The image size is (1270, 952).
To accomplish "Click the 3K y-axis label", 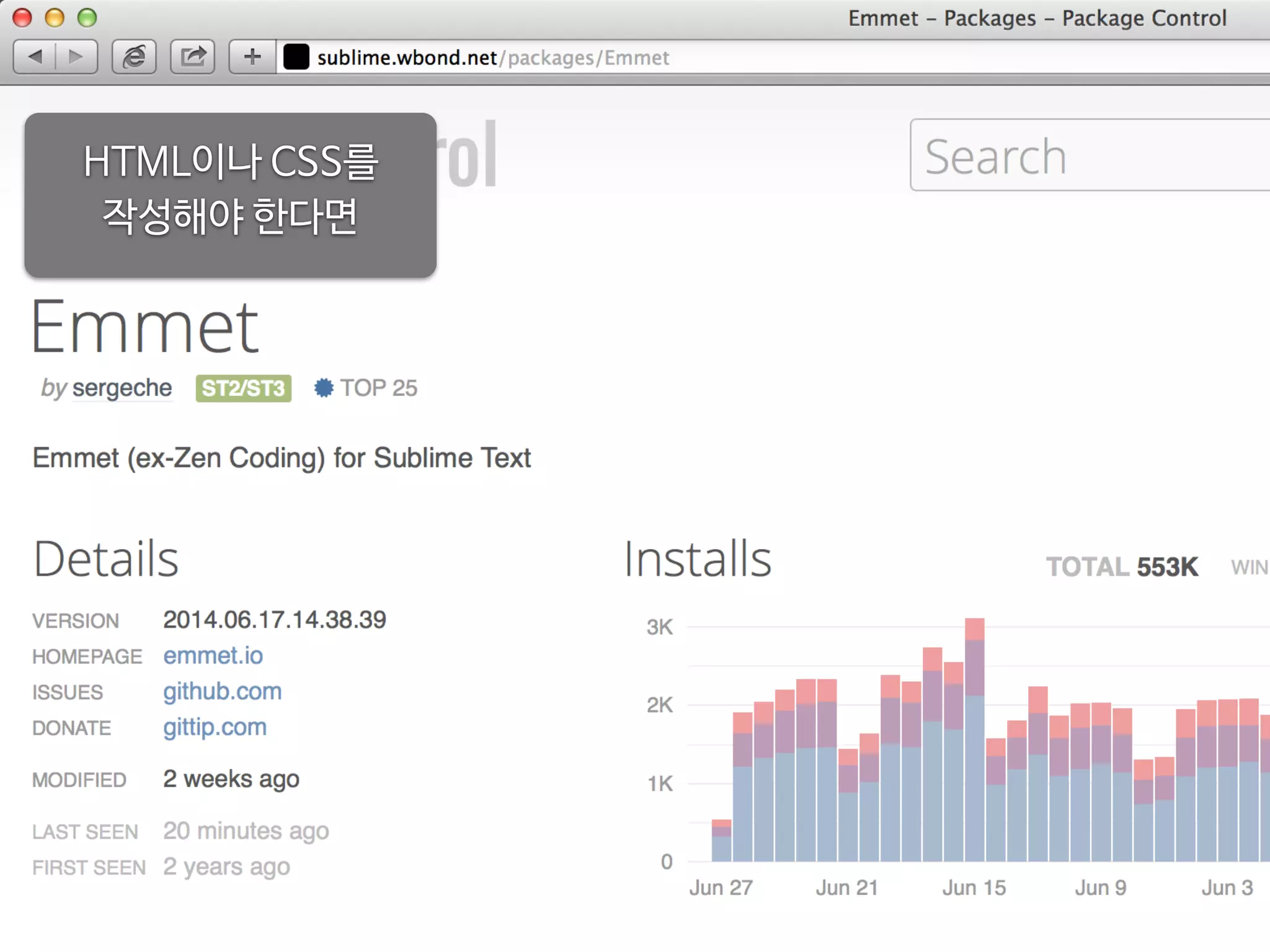I will pyautogui.click(x=660, y=627).
